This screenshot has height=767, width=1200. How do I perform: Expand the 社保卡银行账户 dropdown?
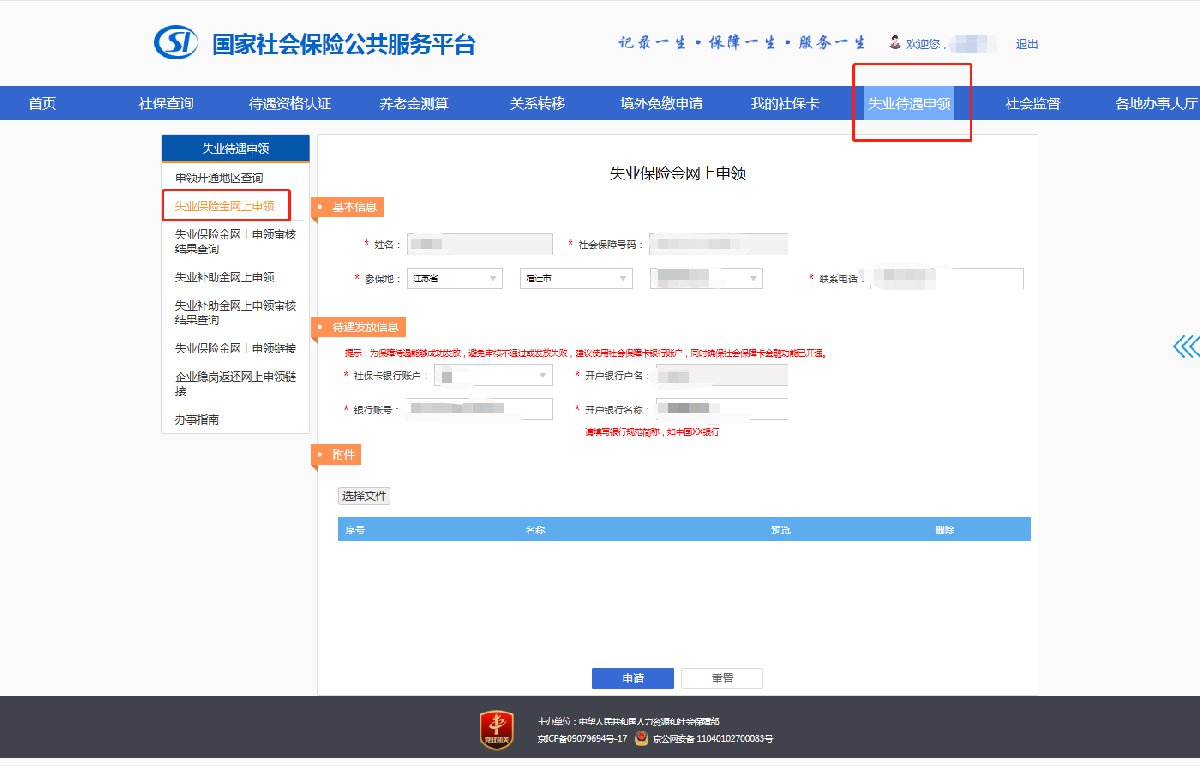[x=493, y=376]
